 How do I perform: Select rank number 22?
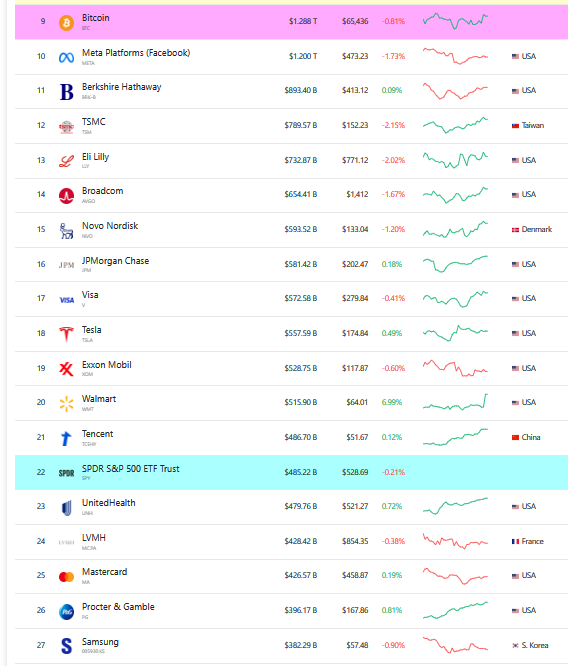[x=41, y=472]
